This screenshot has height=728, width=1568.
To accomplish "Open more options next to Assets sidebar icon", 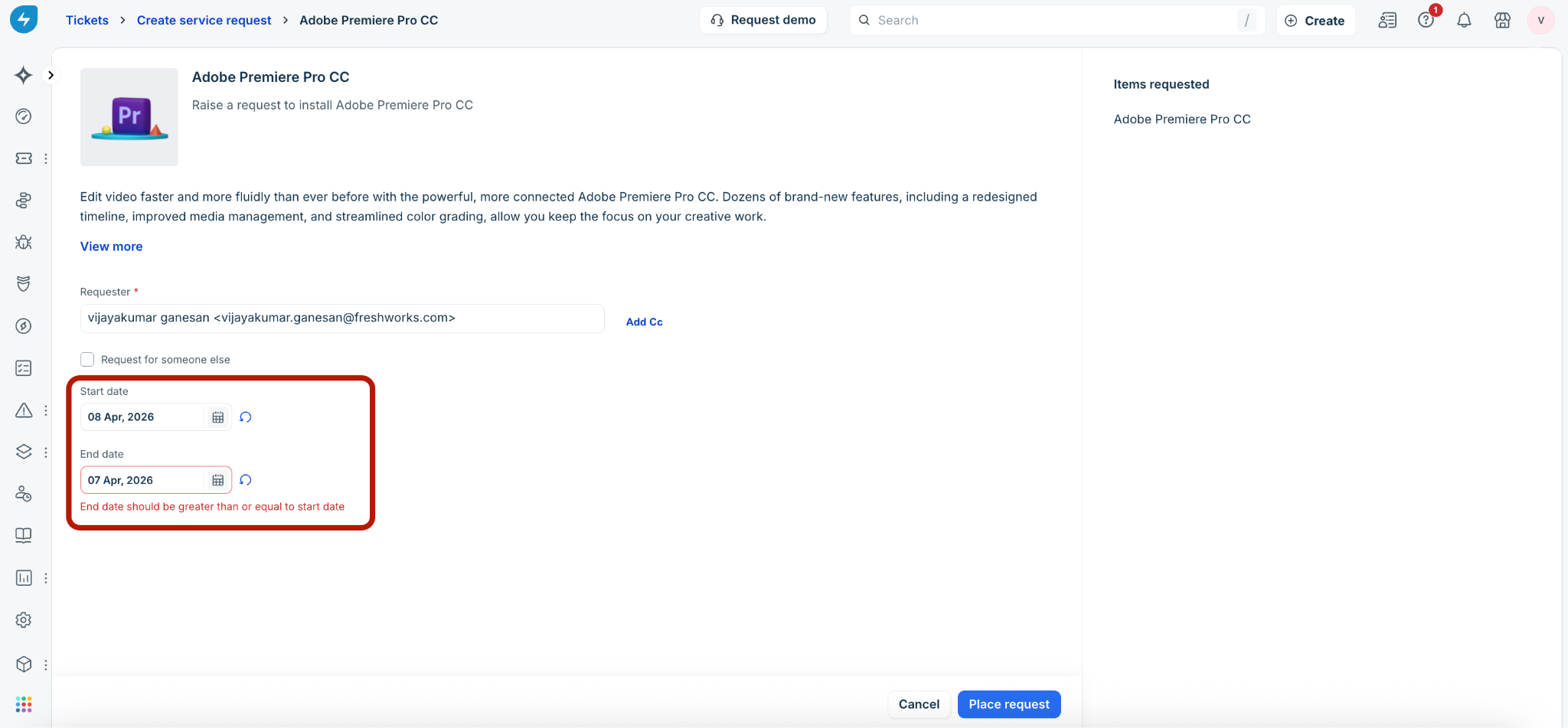I will pyautogui.click(x=46, y=452).
